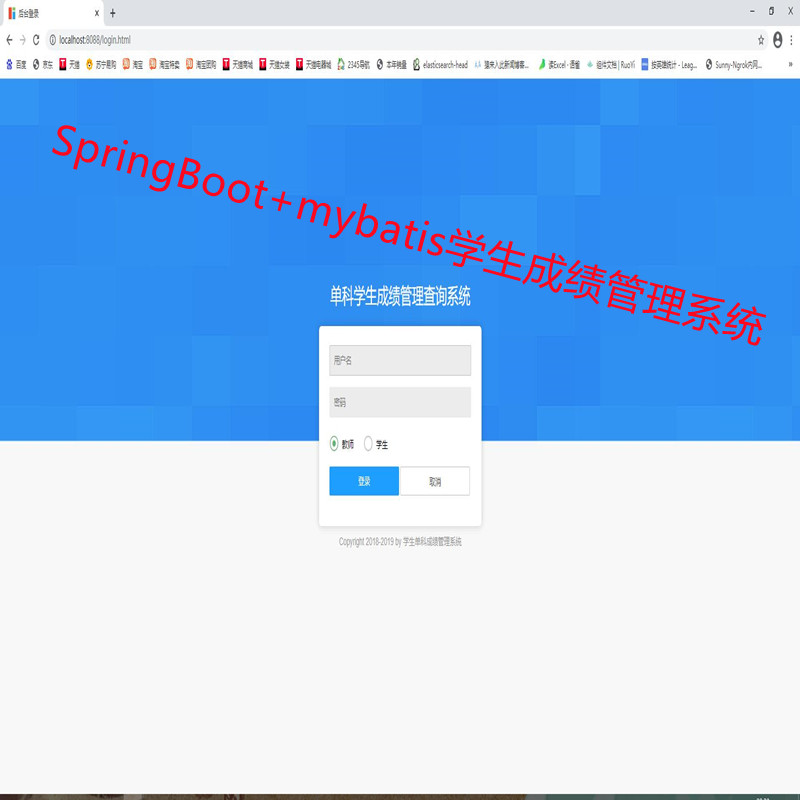
Task: Open the 2345导航 bookmark
Action: coord(354,64)
